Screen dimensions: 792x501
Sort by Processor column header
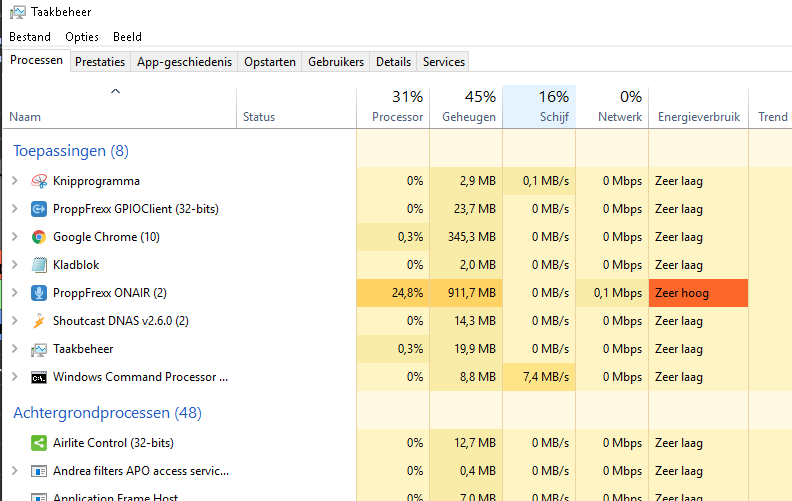pyautogui.click(x=393, y=107)
